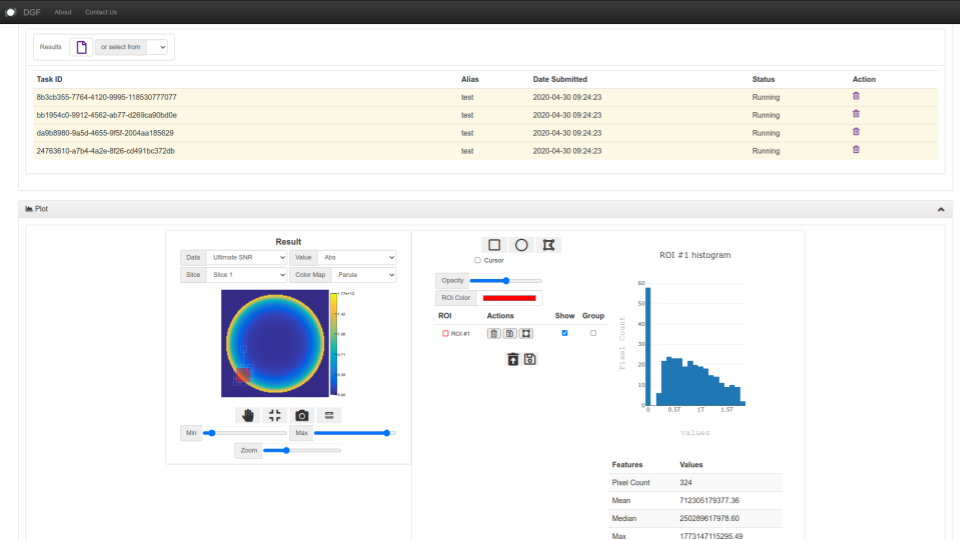
Task: Enable the Cursor checkbox
Action: tap(478, 260)
